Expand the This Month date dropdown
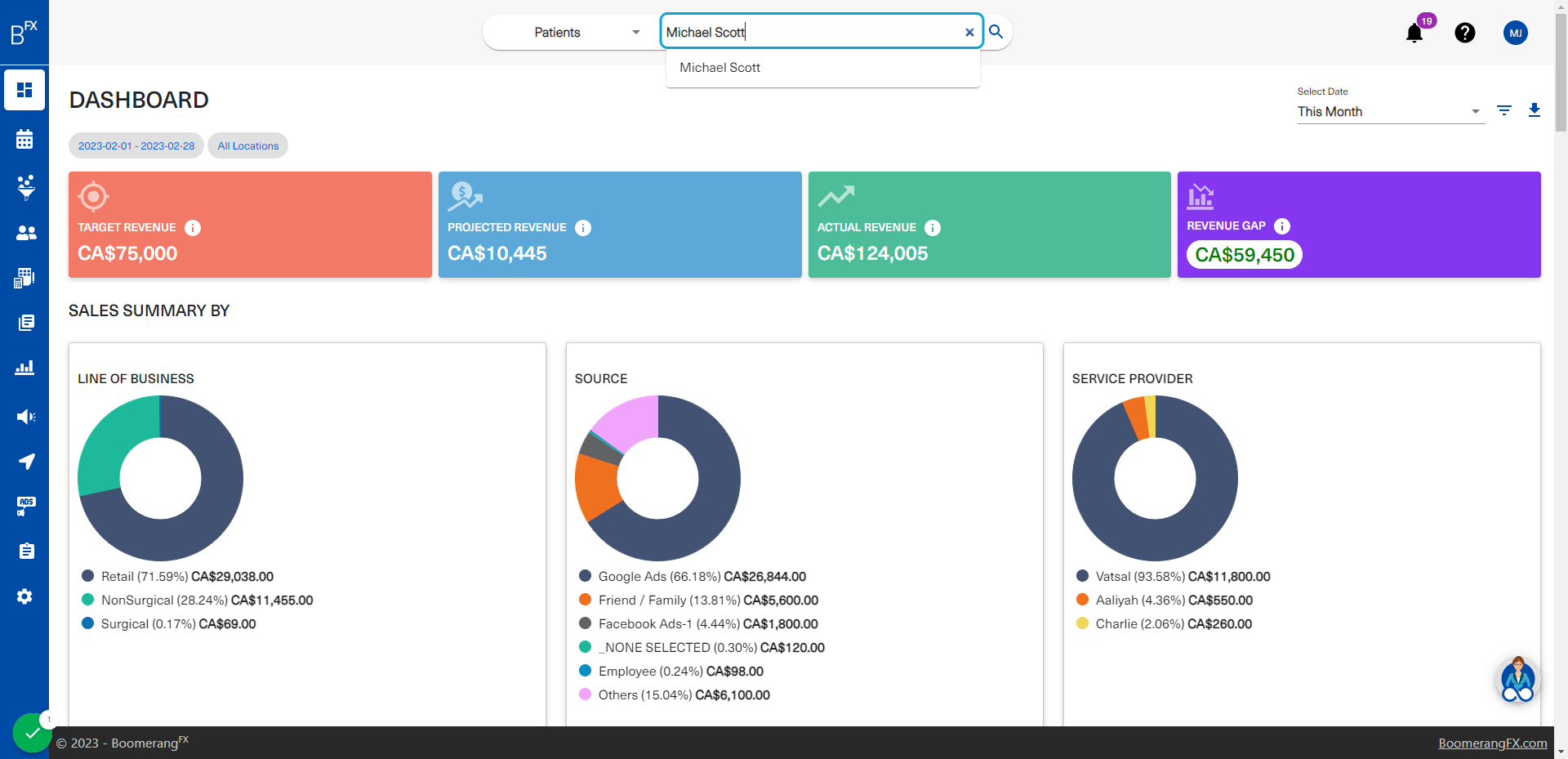1568x759 pixels. [1390, 112]
